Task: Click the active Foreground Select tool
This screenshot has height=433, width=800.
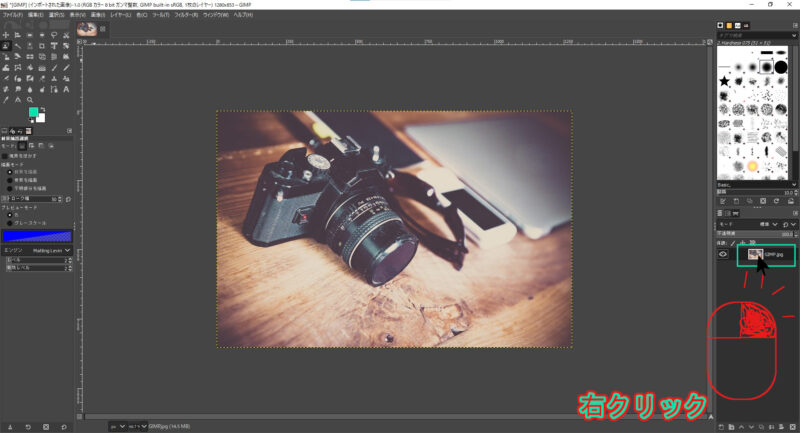Action: click(6, 47)
